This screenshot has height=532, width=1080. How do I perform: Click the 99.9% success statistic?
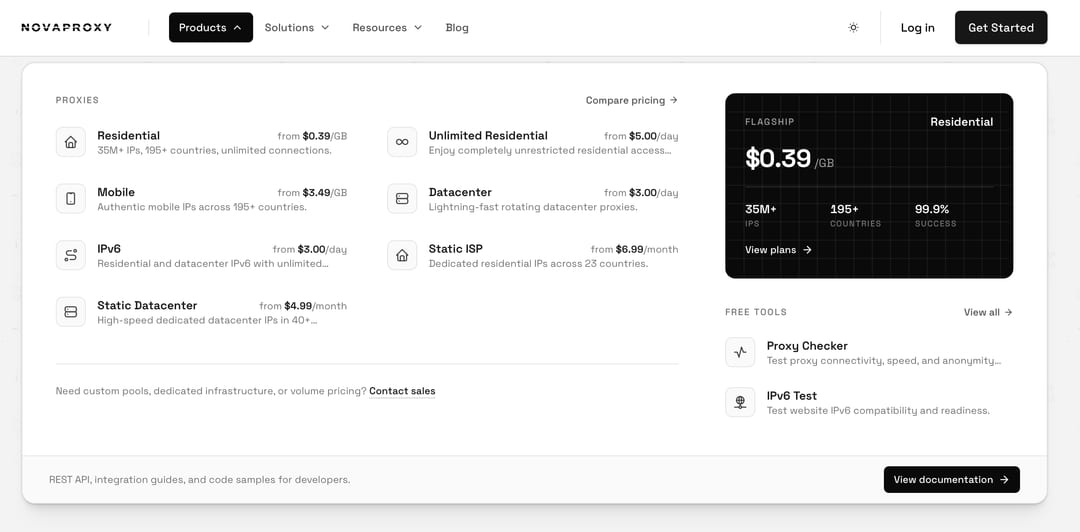tap(935, 215)
